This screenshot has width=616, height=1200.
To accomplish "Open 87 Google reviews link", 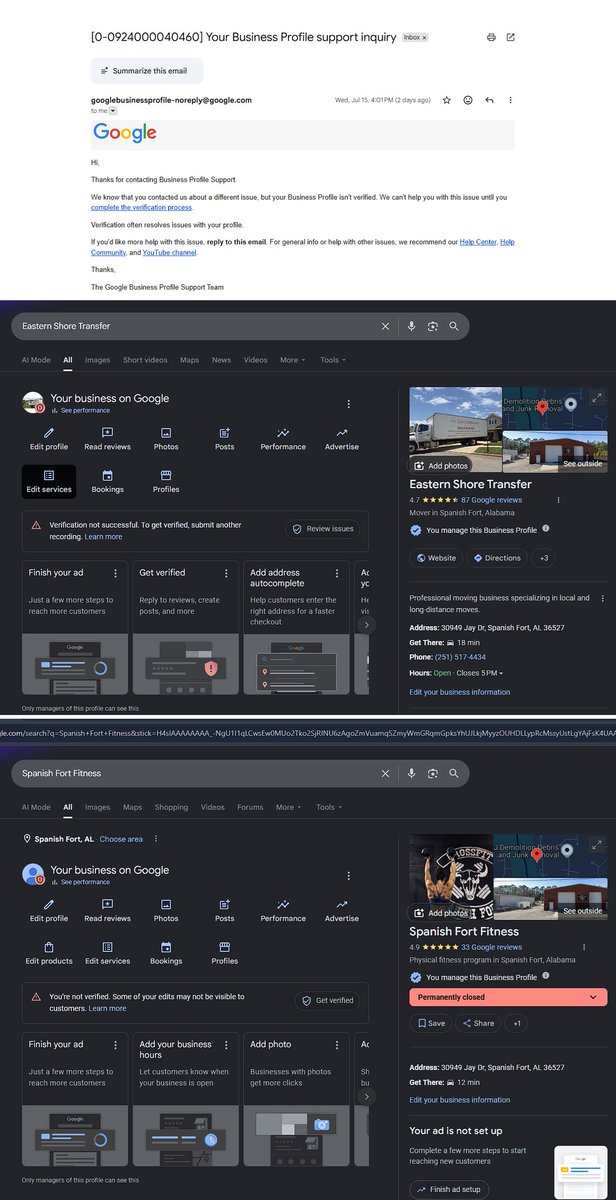I will 491,499.
